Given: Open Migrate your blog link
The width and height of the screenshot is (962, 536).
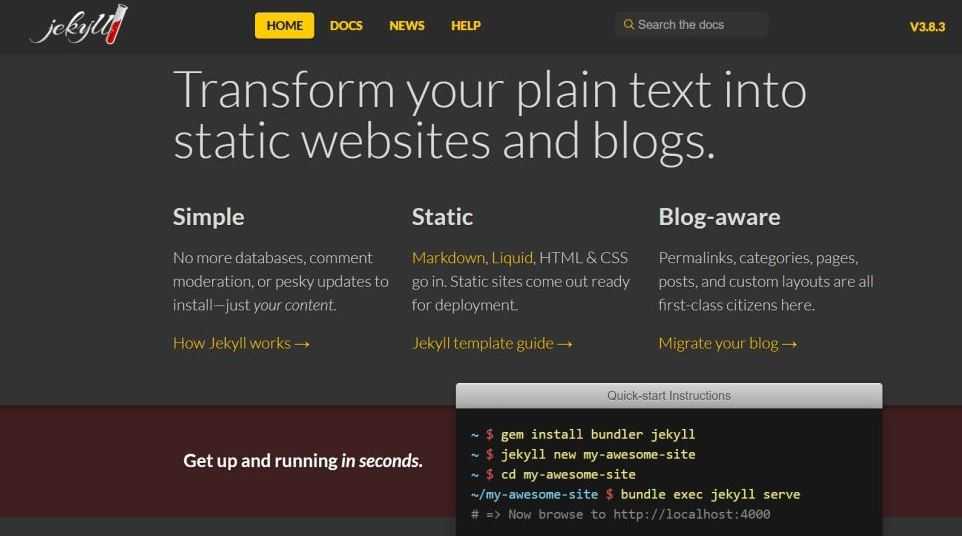Looking at the screenshot, I should pyautogui.click(x=728, y=343).
